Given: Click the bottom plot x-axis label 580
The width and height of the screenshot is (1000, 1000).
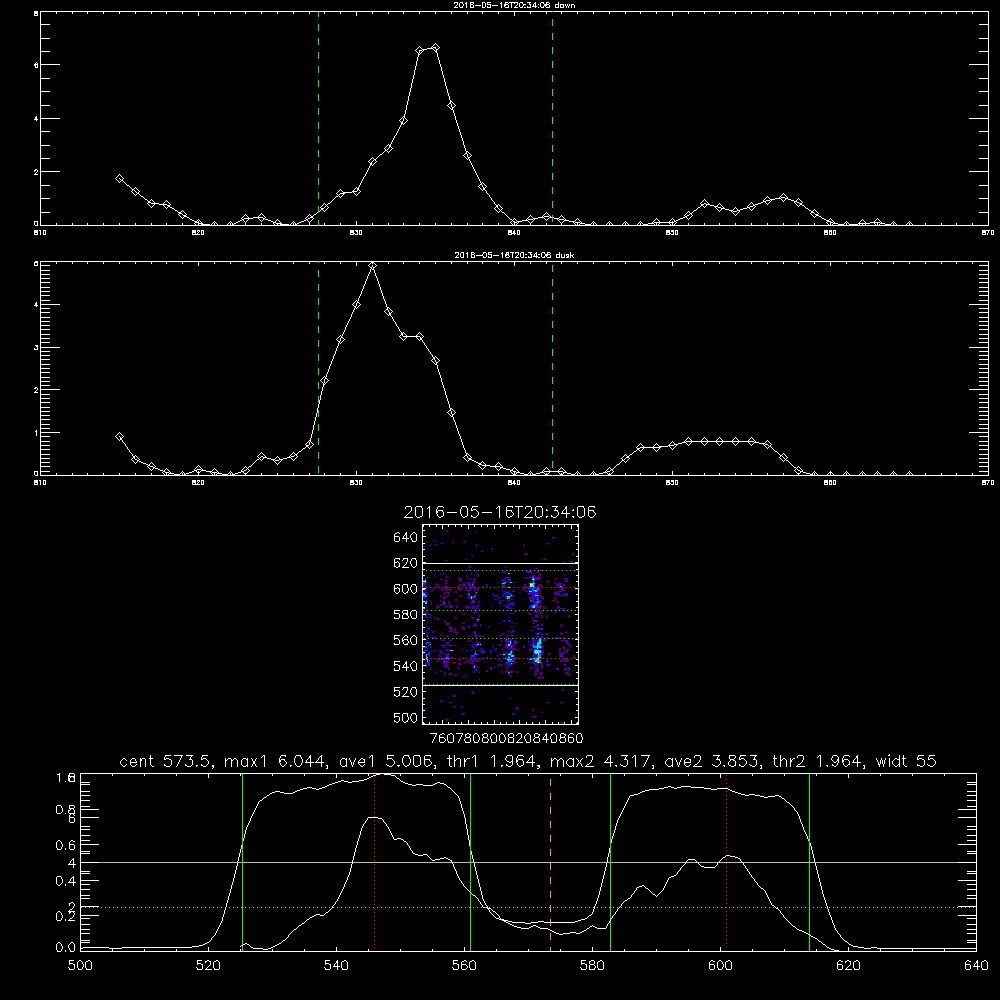Looking at the screenshot, I should tap(592, 966).
